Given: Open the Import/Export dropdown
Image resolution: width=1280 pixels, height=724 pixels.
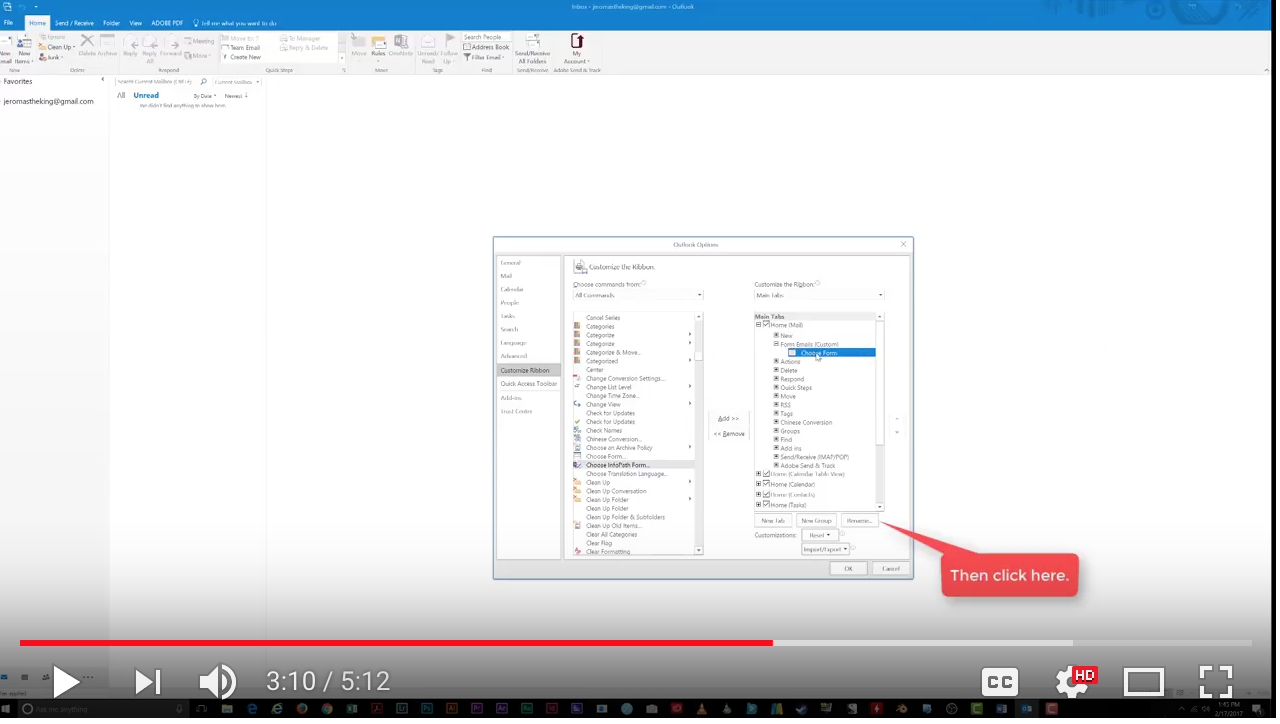Looking at the screenshot, I should [825, 549].
